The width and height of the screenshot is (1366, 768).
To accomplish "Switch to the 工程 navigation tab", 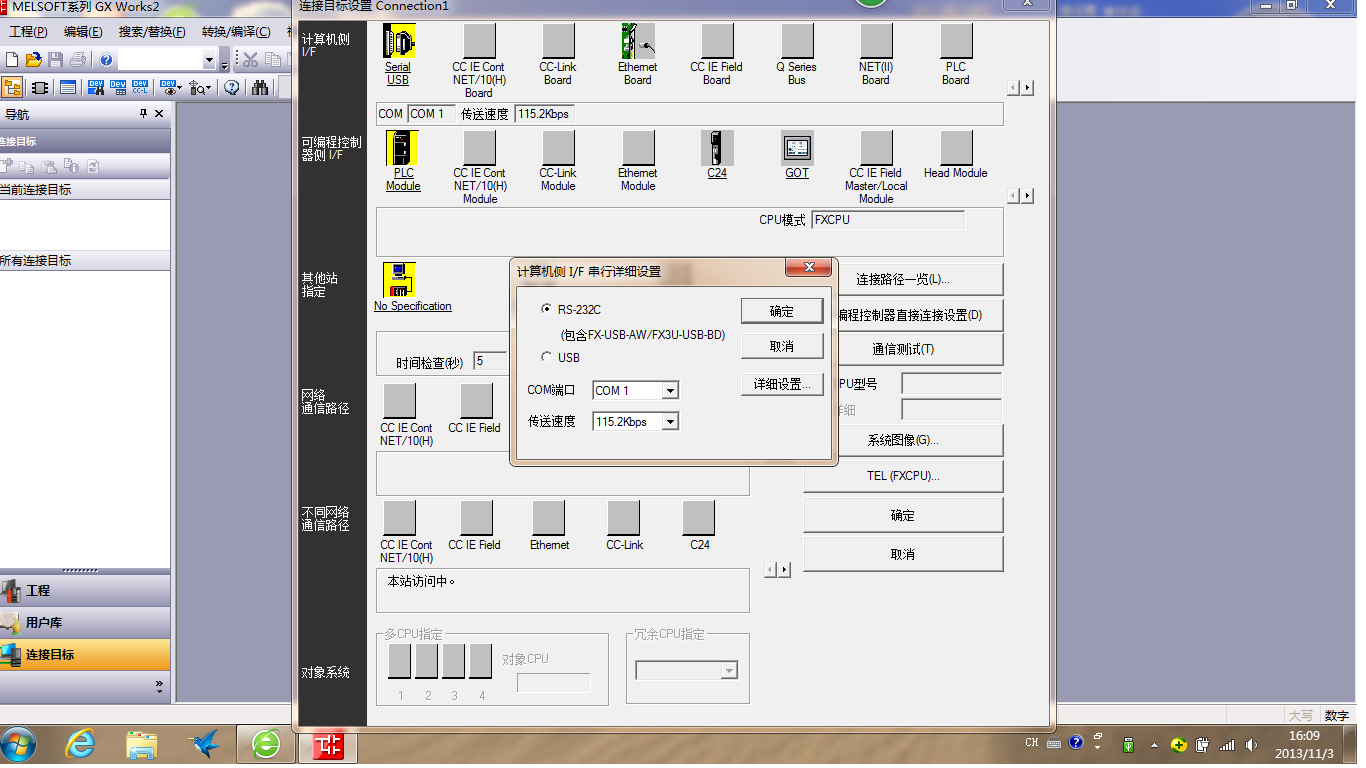I will point(85,591).
